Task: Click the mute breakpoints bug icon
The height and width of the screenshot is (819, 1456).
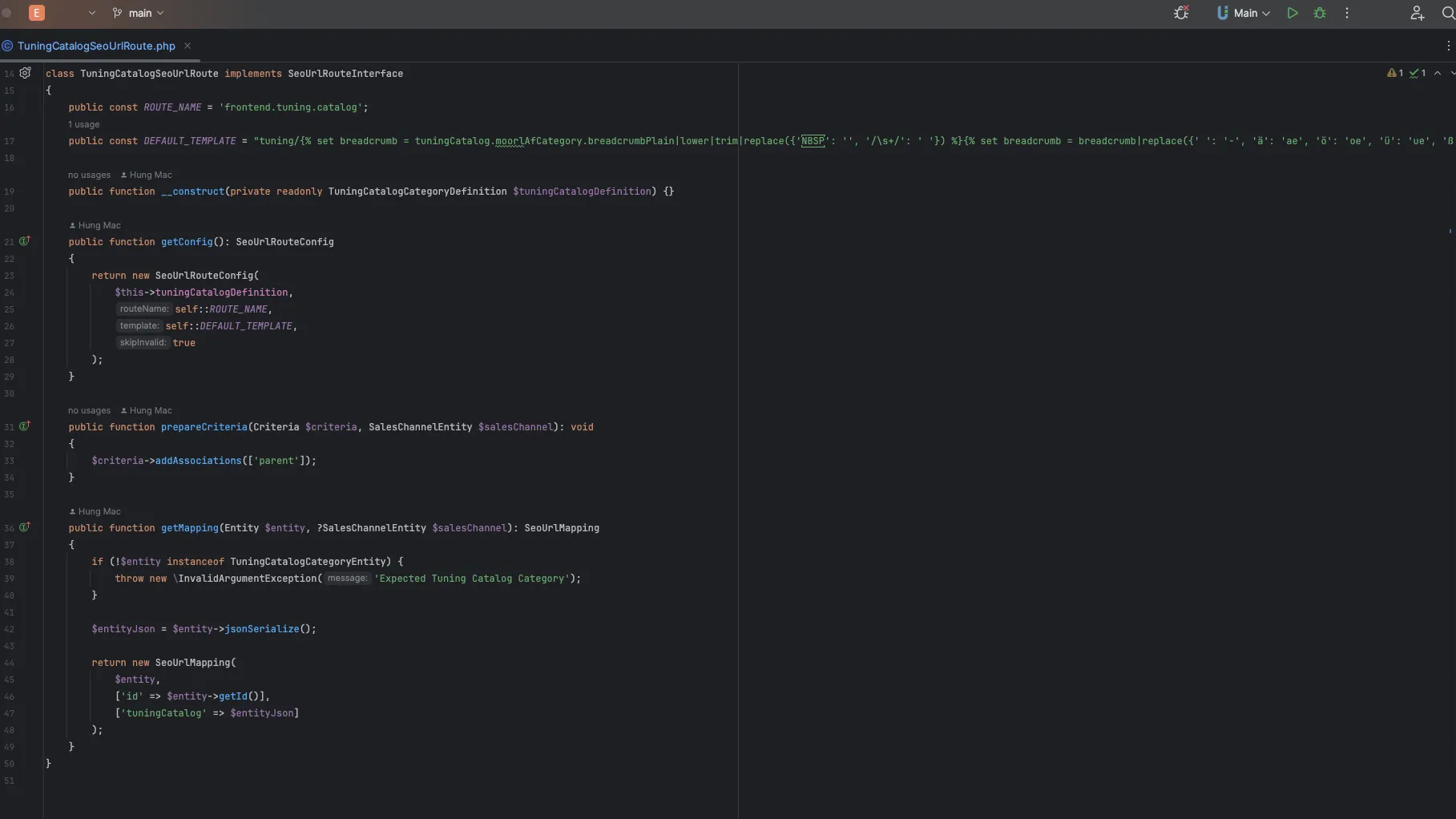Action: pos(1182,13)
